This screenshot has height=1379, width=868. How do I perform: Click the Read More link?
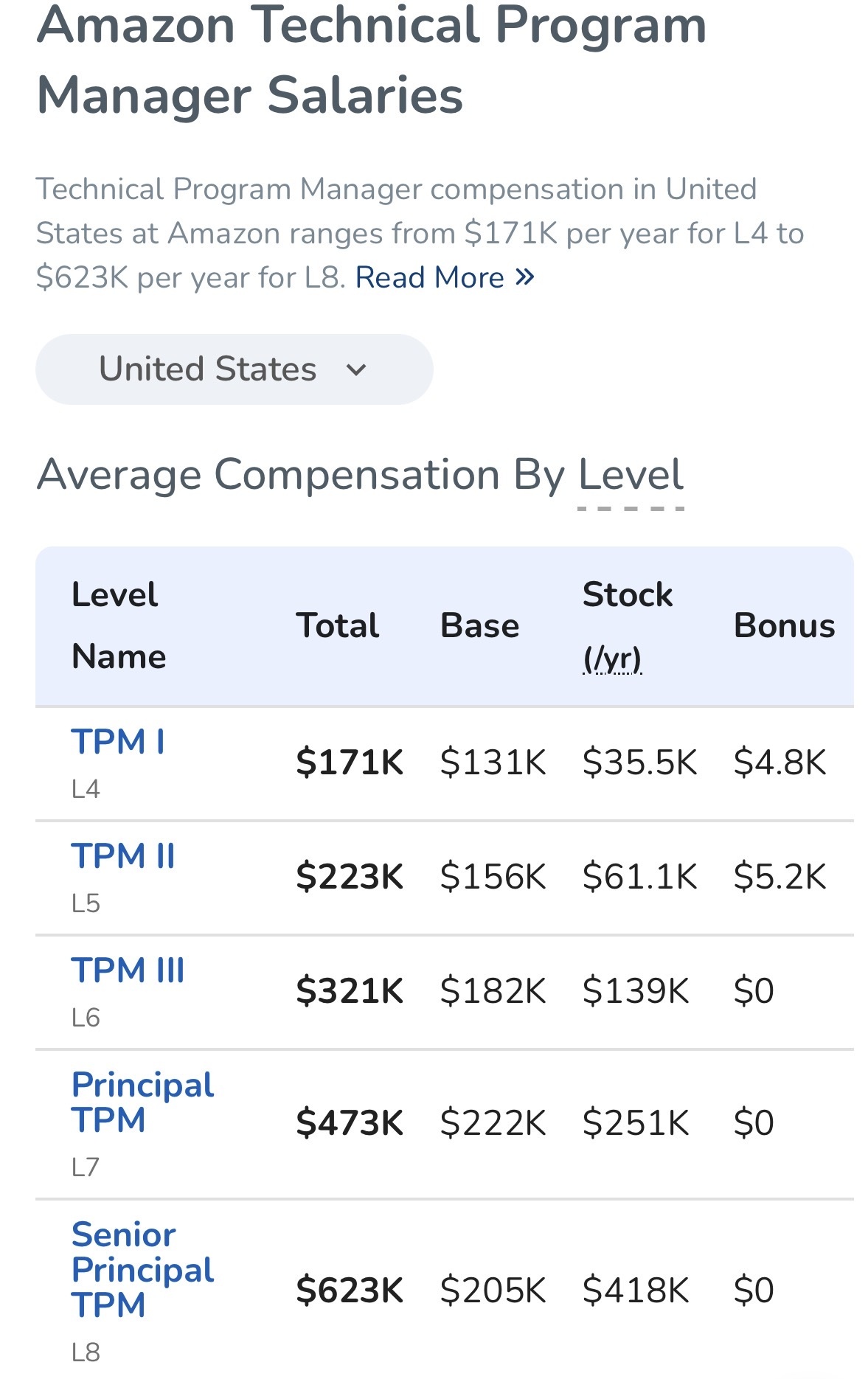(x=429, y=278)
